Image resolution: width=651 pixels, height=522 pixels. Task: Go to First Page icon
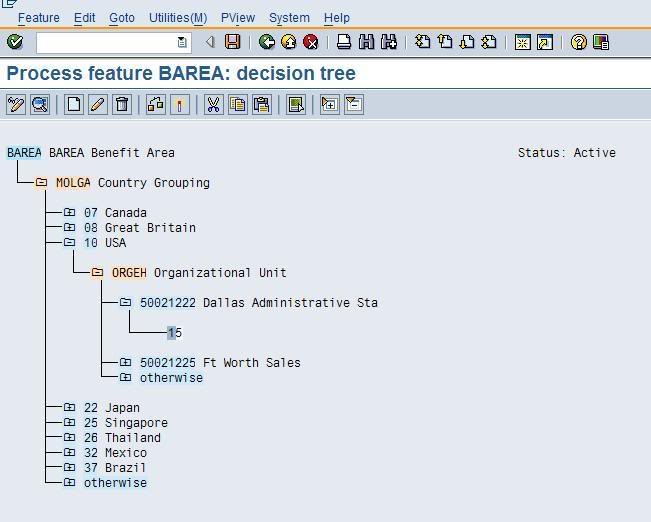423,42
